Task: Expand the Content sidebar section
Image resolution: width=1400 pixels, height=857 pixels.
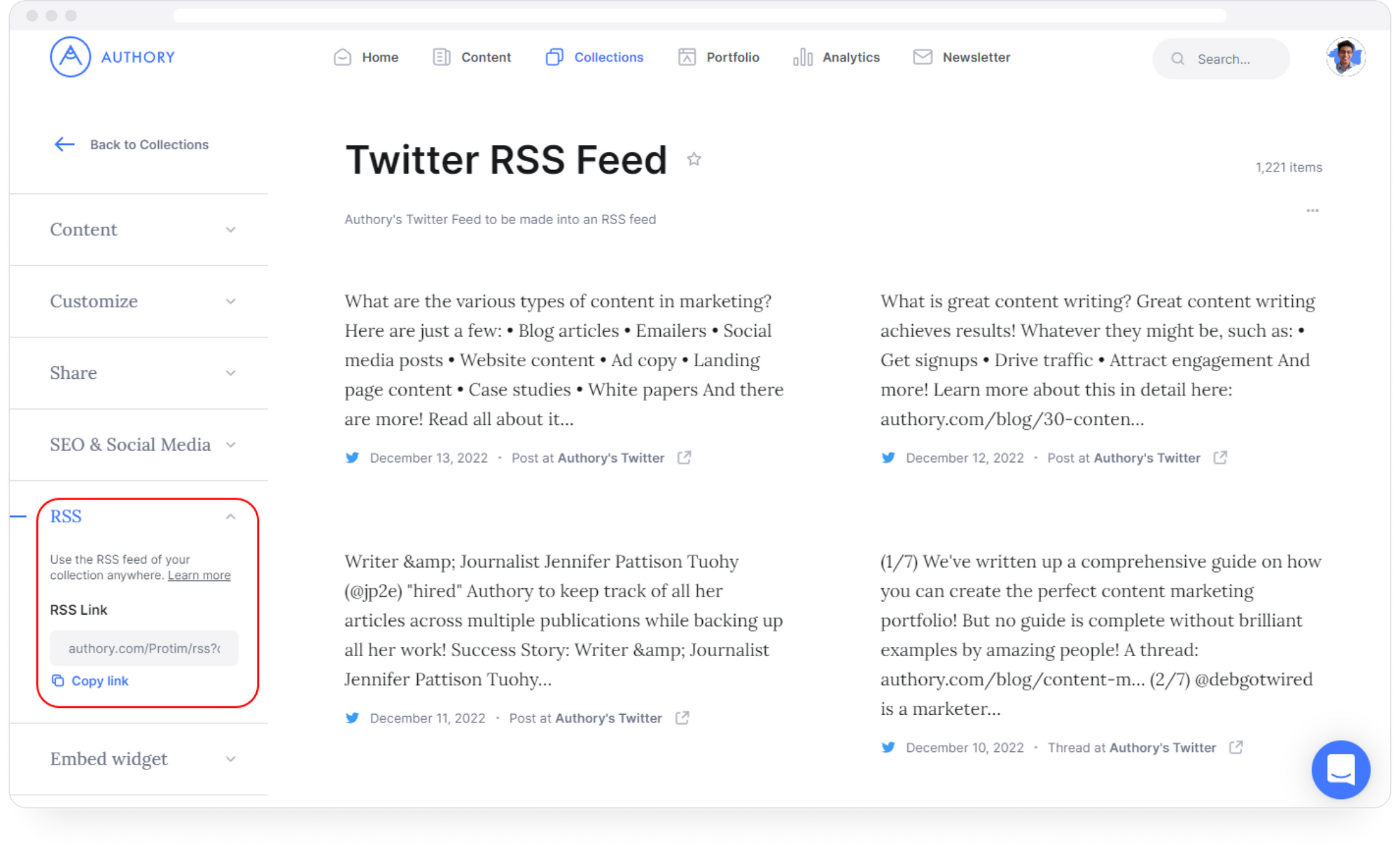Action: coord(143,230)
